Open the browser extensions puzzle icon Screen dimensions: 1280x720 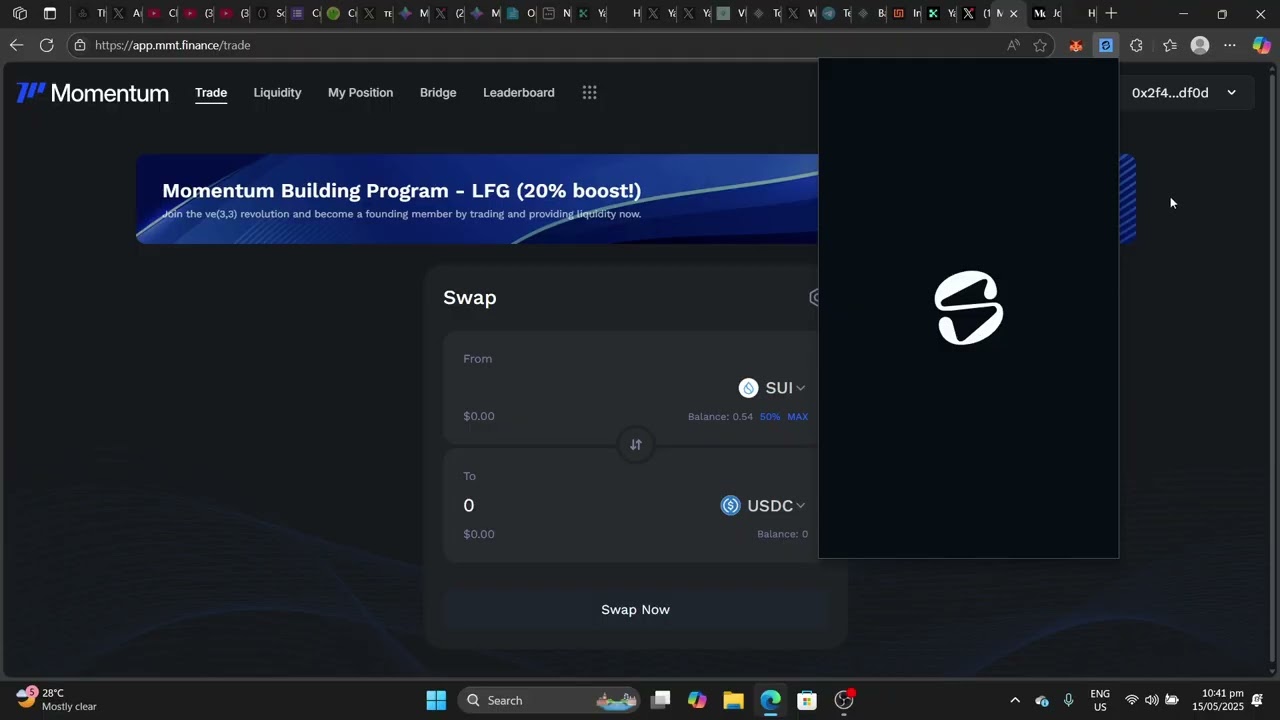pyautogui.click(x=1136, y=45)
